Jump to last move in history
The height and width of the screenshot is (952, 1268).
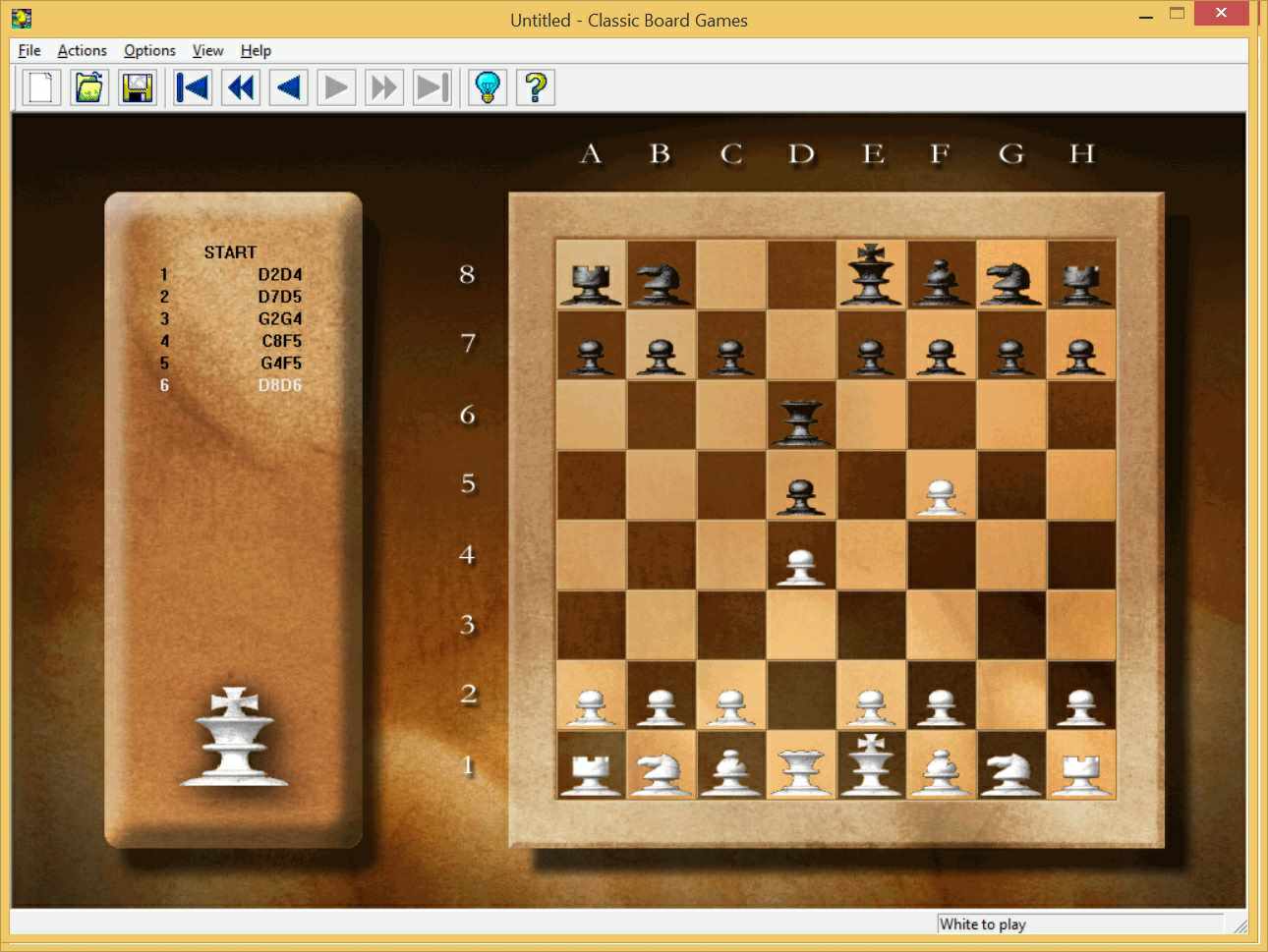coord(432,88)
